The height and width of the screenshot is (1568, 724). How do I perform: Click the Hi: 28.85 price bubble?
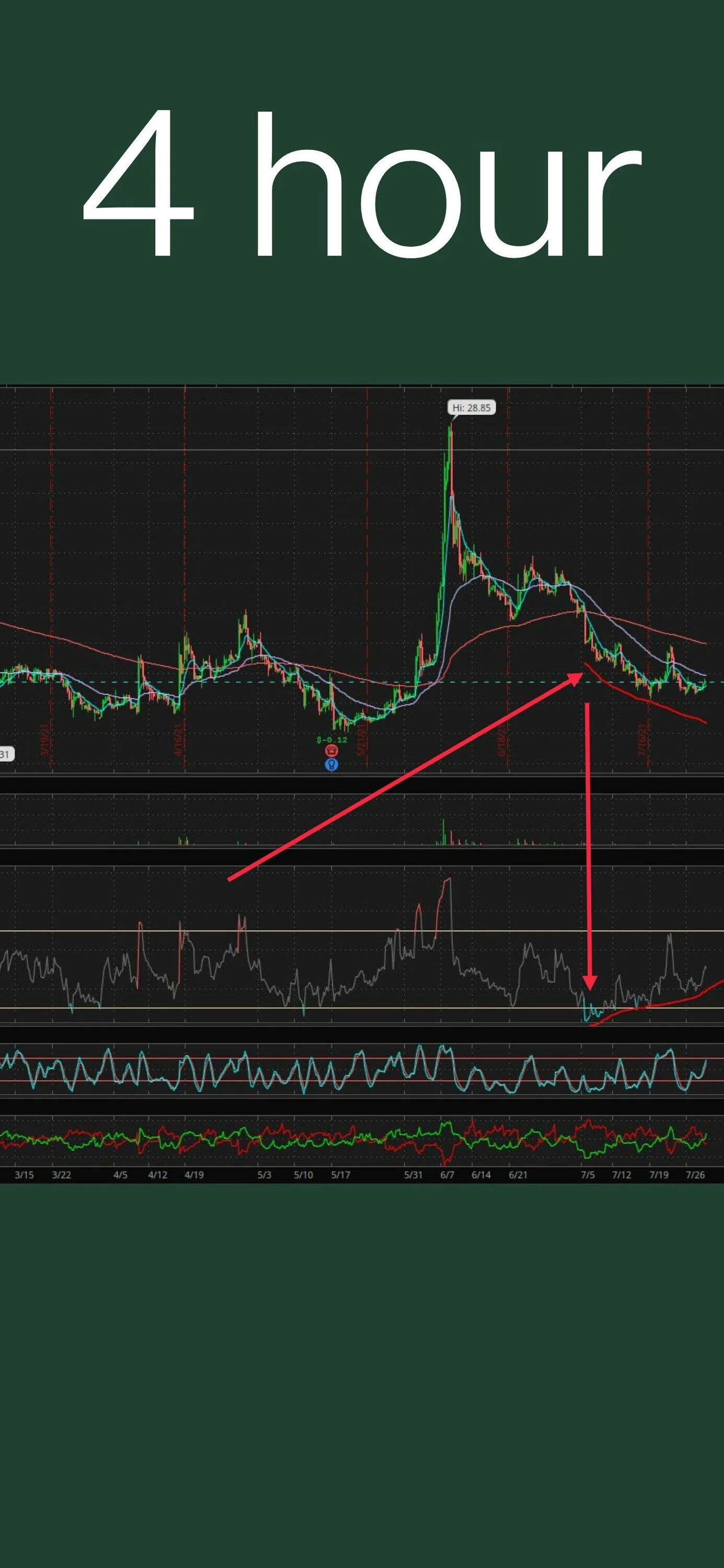pyautogui.click(x=472, y=407)
